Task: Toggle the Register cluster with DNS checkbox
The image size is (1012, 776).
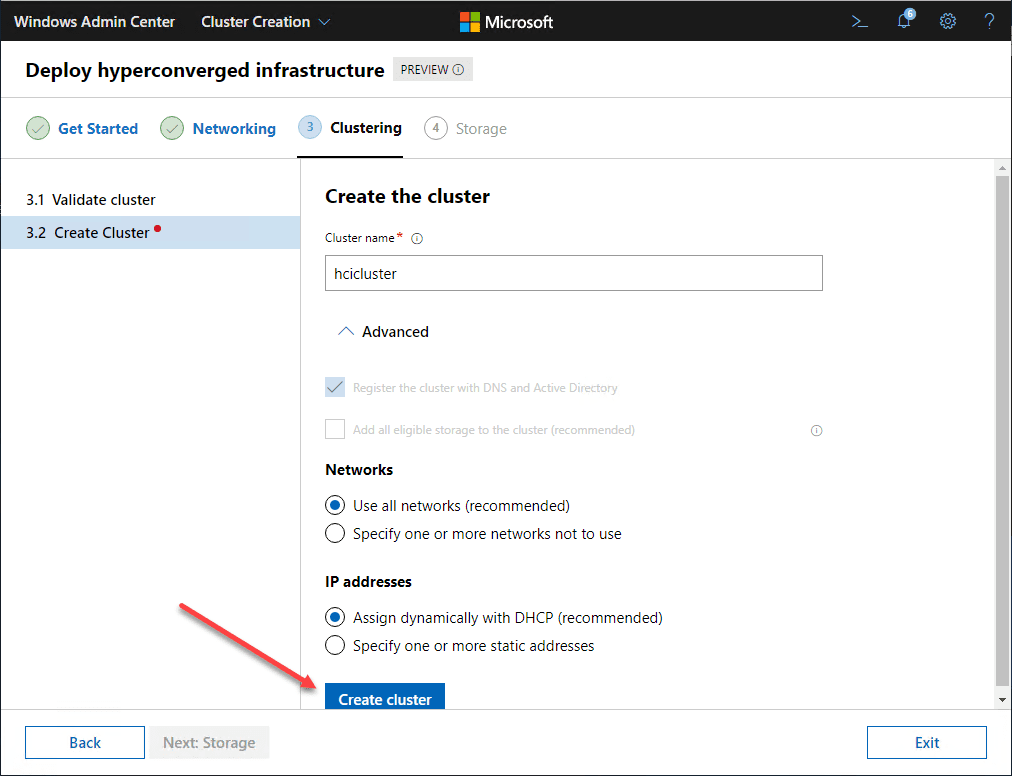Action: 334,387
